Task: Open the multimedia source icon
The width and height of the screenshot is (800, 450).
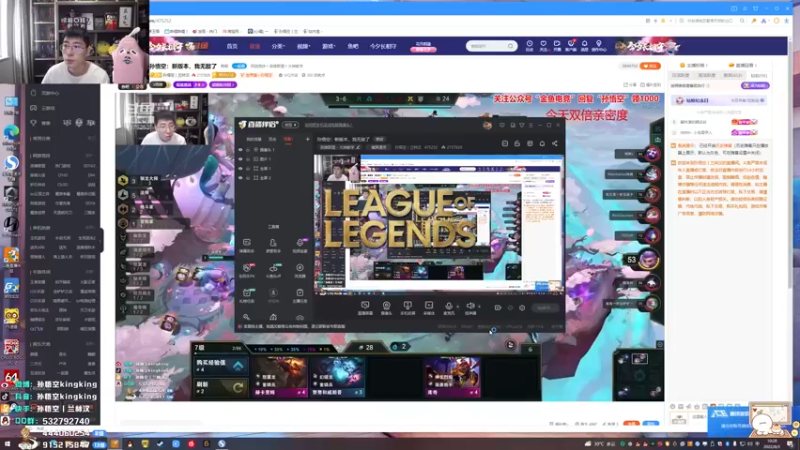Action: (x=429, y=307)
